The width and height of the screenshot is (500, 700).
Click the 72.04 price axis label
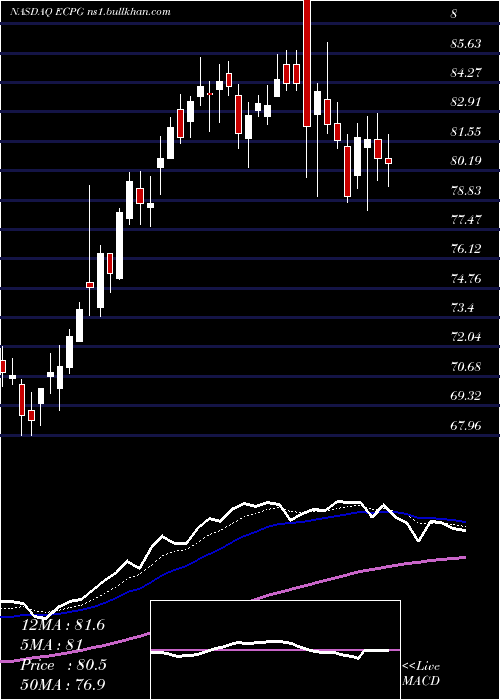[466, 337]
